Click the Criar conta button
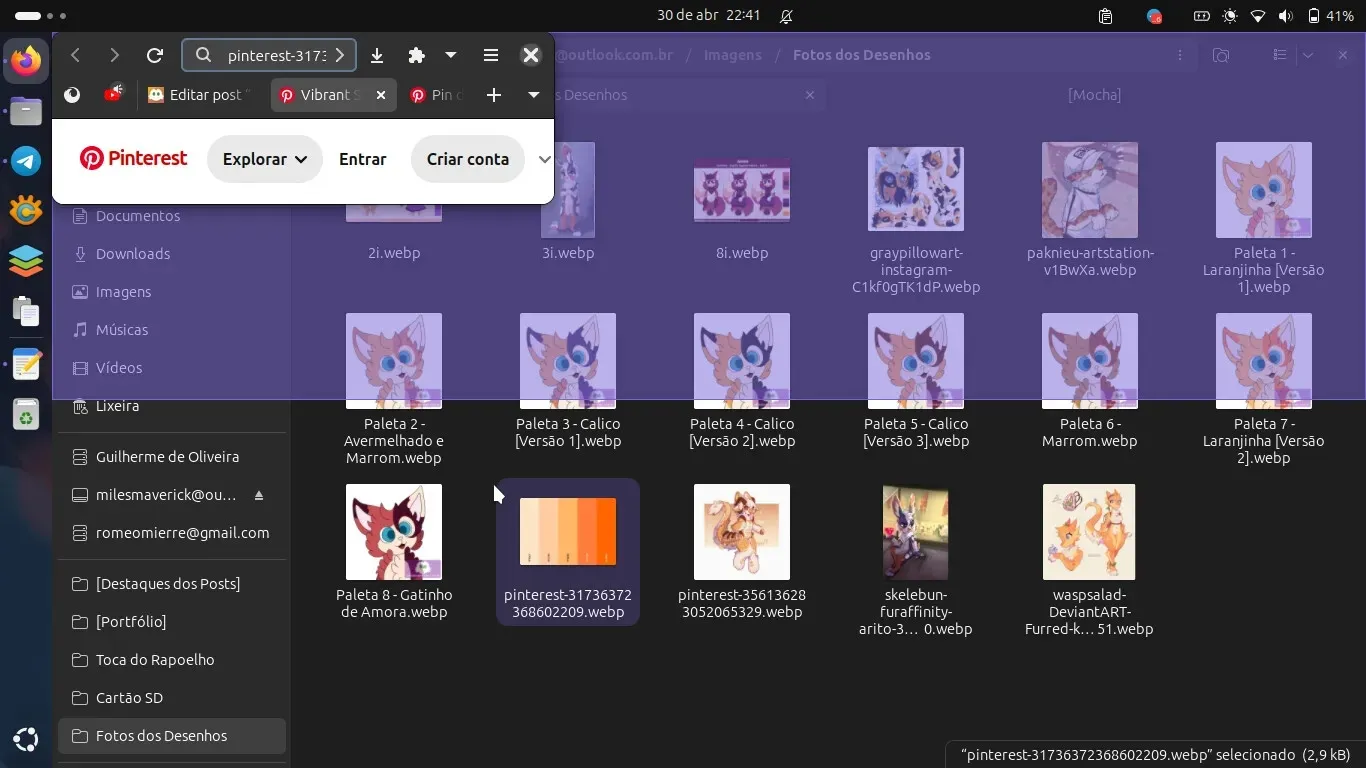This screenshot has width=1366, height=768. coord(467,159)
